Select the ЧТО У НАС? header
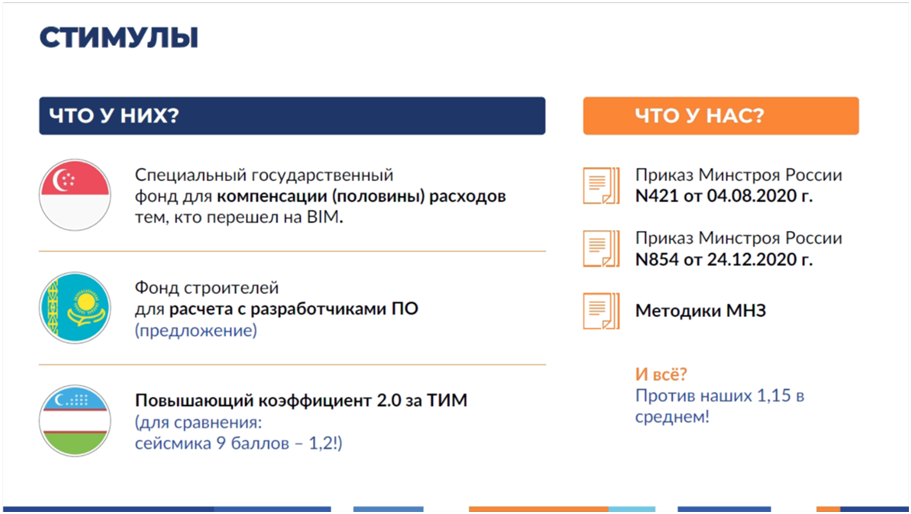Screen dimensions: 911x514 click(721, 116)
